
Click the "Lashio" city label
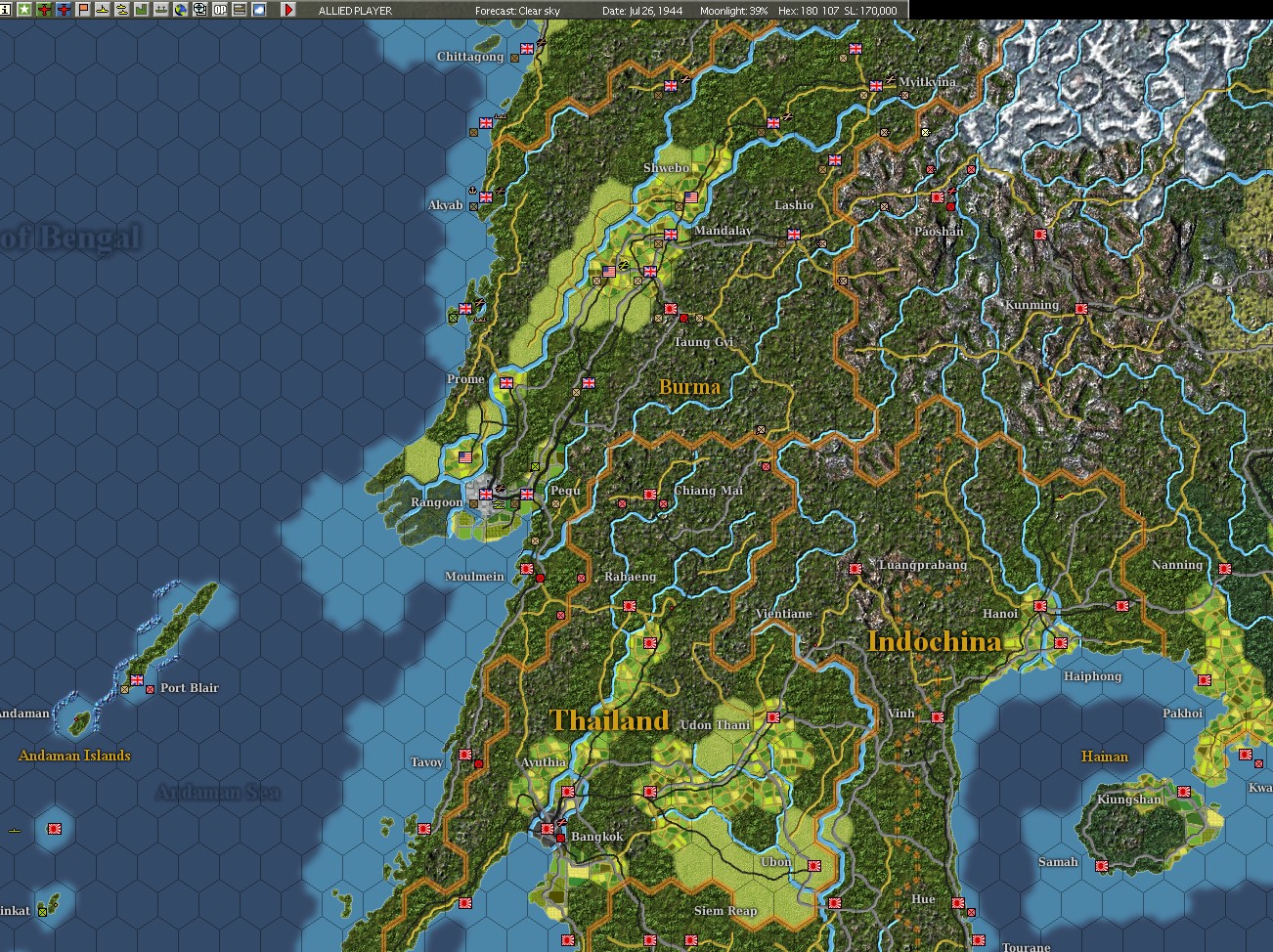(x=794, y=205)
